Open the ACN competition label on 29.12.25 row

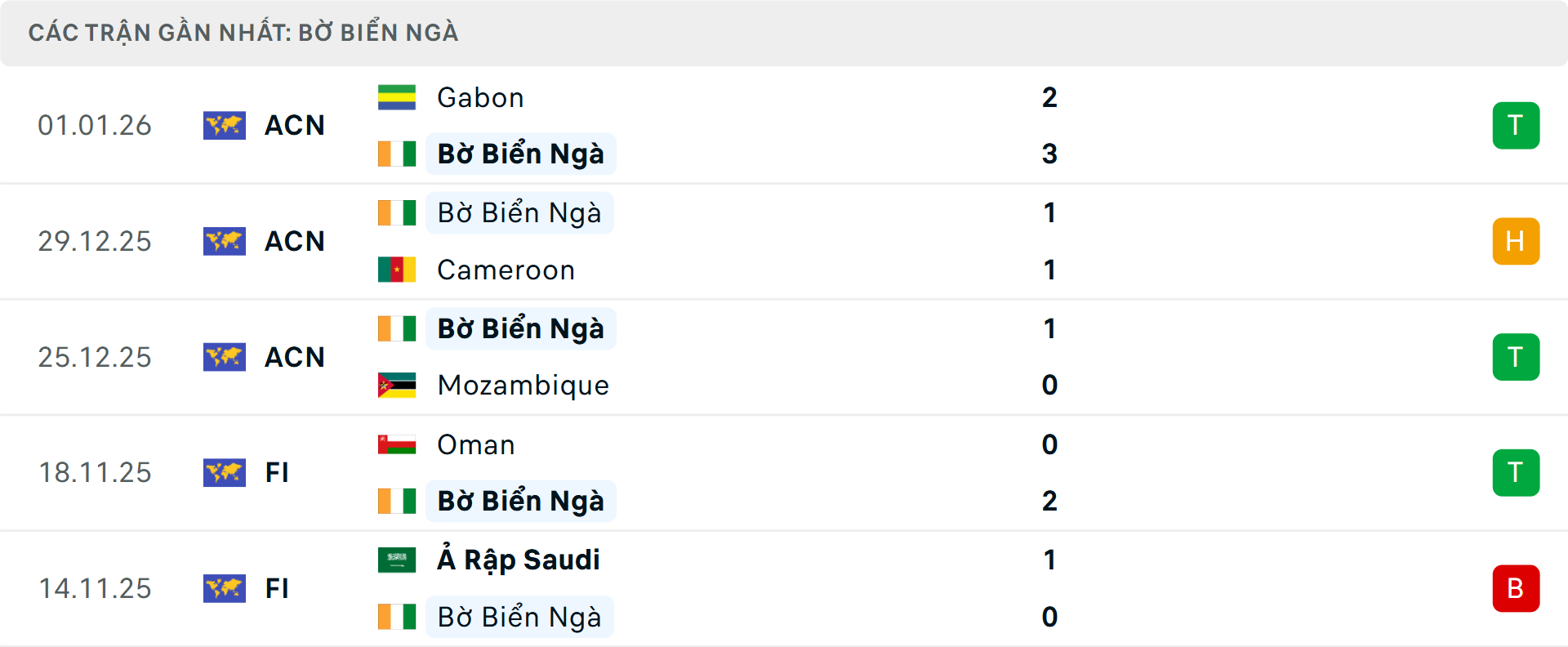pyautogui.click(x=294, y=241)
